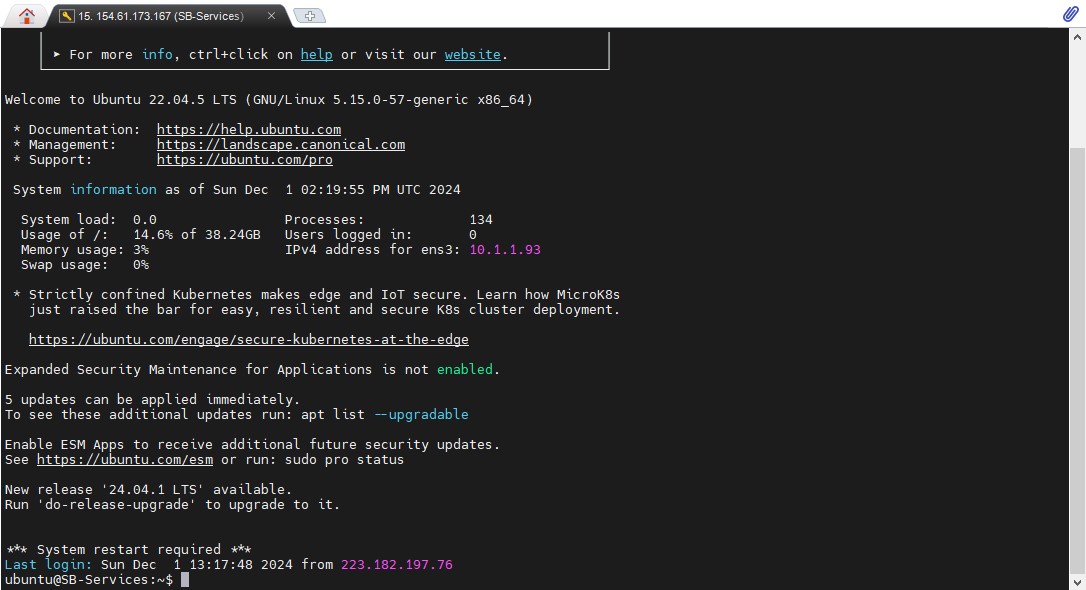Image resolution: width=1086 pixels, height=590 pixels.
Task: Click the '24.04.1 LTS' release text
Action: coord(152,490)
